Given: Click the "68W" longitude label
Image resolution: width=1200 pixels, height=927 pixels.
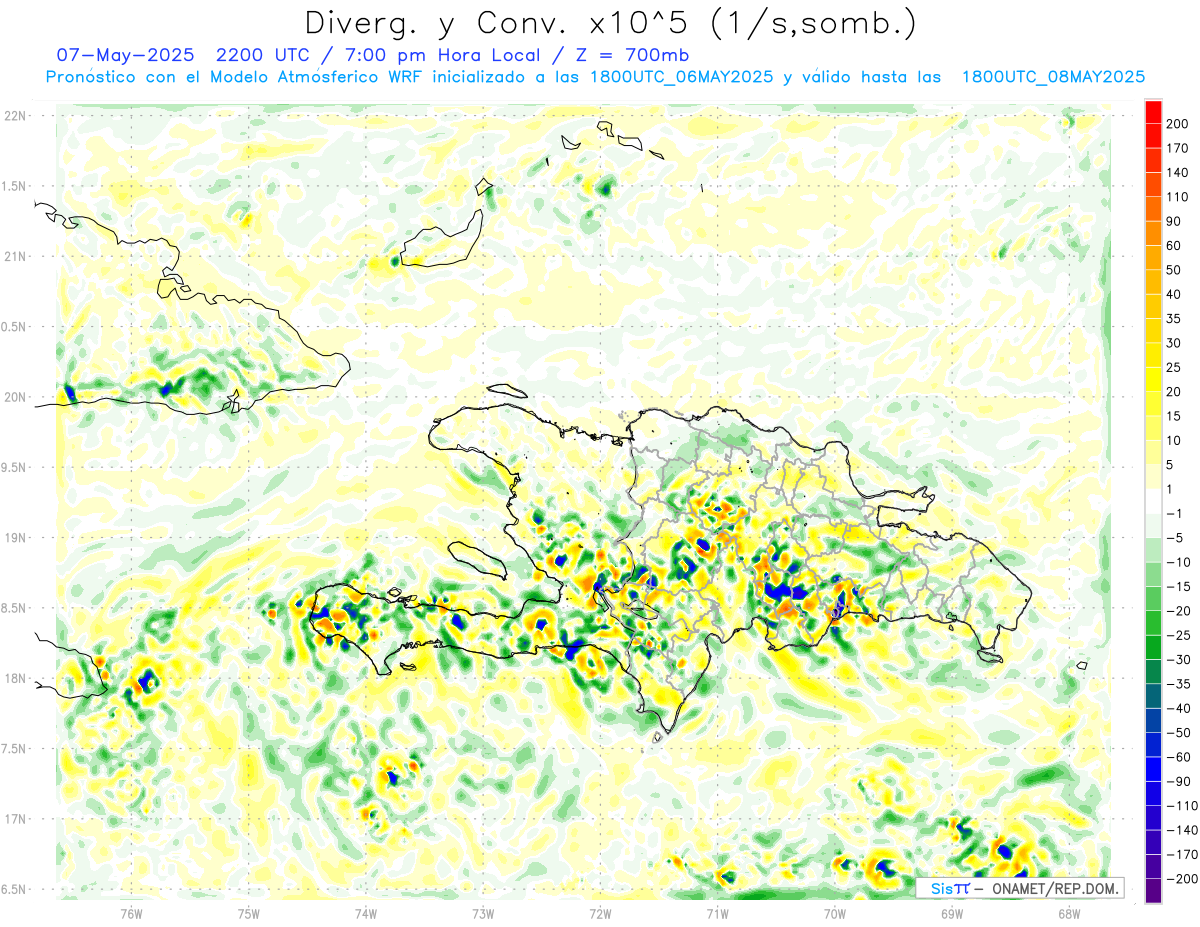Looking at the screenshot, I should (x=1069, y=913).
